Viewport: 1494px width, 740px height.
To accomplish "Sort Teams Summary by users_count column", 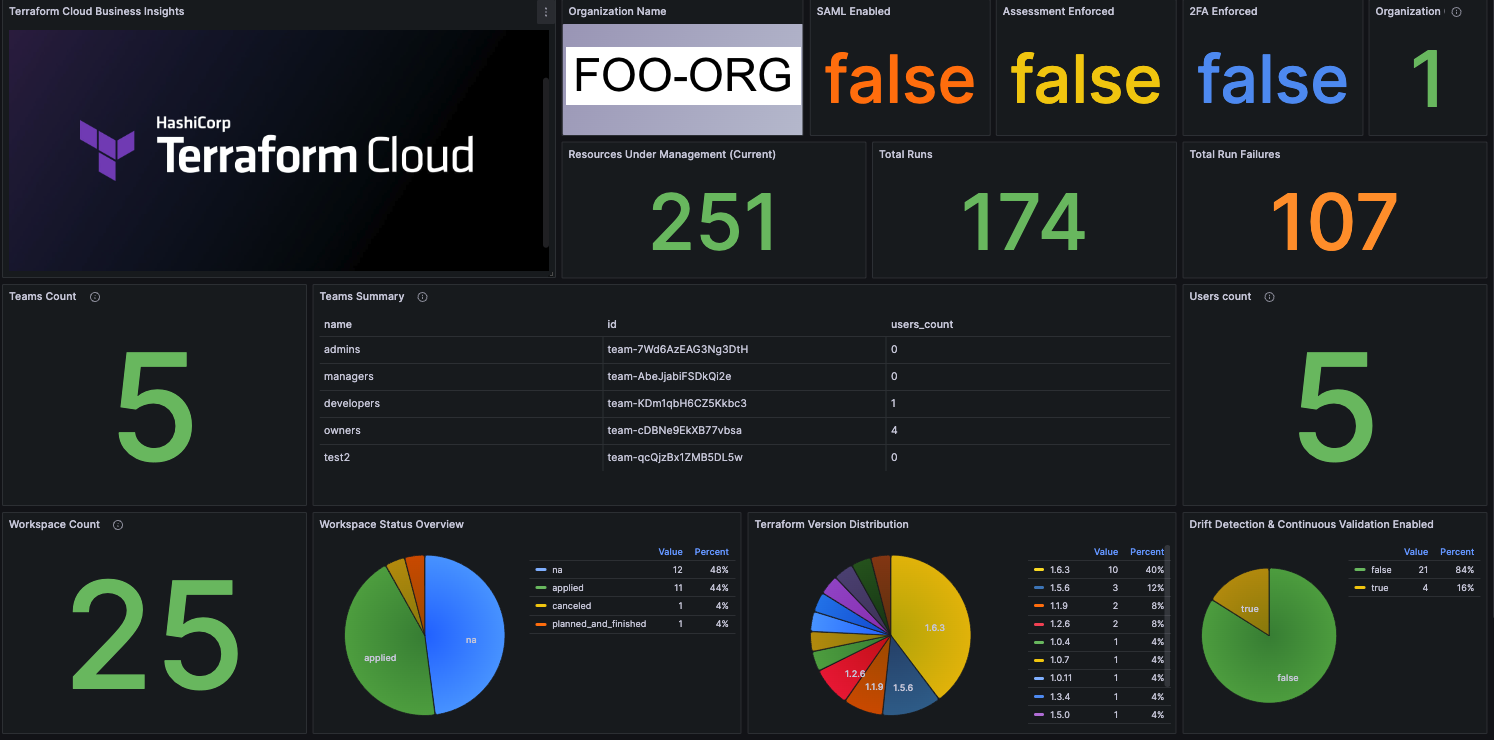I will pyautogui.click(x=922, y=324).
